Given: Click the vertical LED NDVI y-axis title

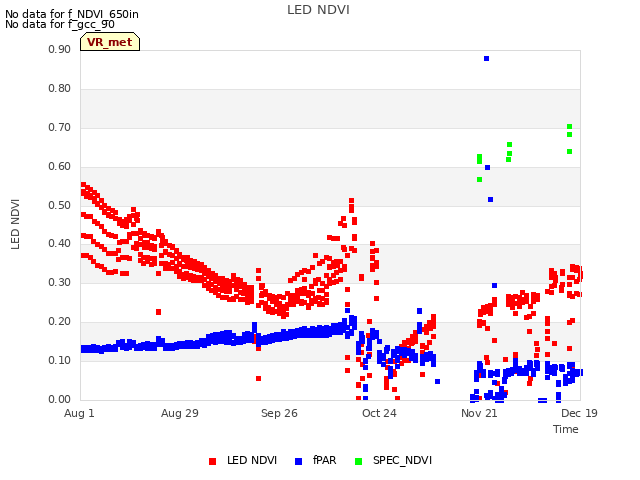Looking at the screenshot, I should click(x=15, y=224).
